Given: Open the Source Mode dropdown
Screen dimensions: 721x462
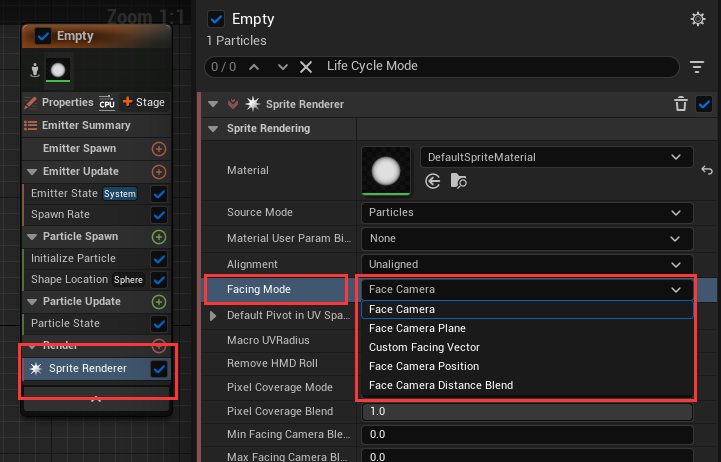Looking at the screenshot, I should (x=526, y=212).
